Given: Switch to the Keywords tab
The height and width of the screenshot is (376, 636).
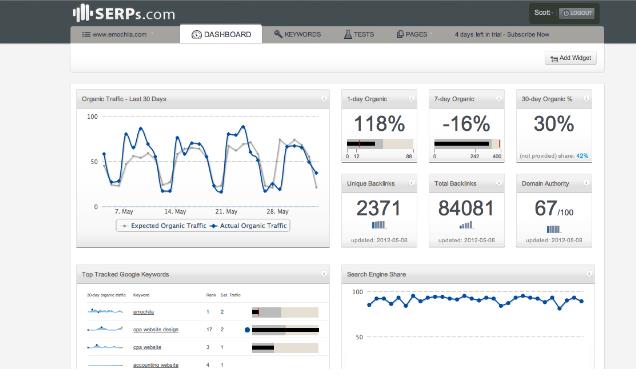Looking at the screenshot, I should click(297, 34).
